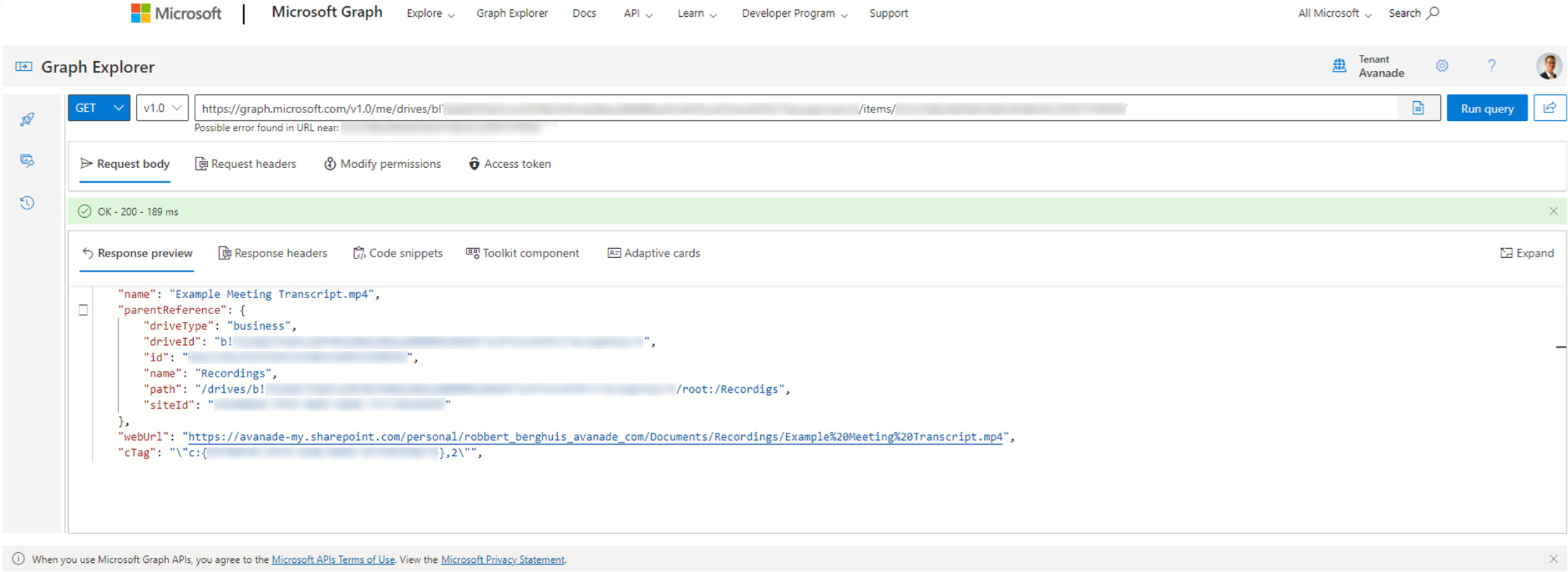This screenshot has height=572, width=1568.
Task: Open Microsoft APIs Terms of Use link
Action: 333,559
